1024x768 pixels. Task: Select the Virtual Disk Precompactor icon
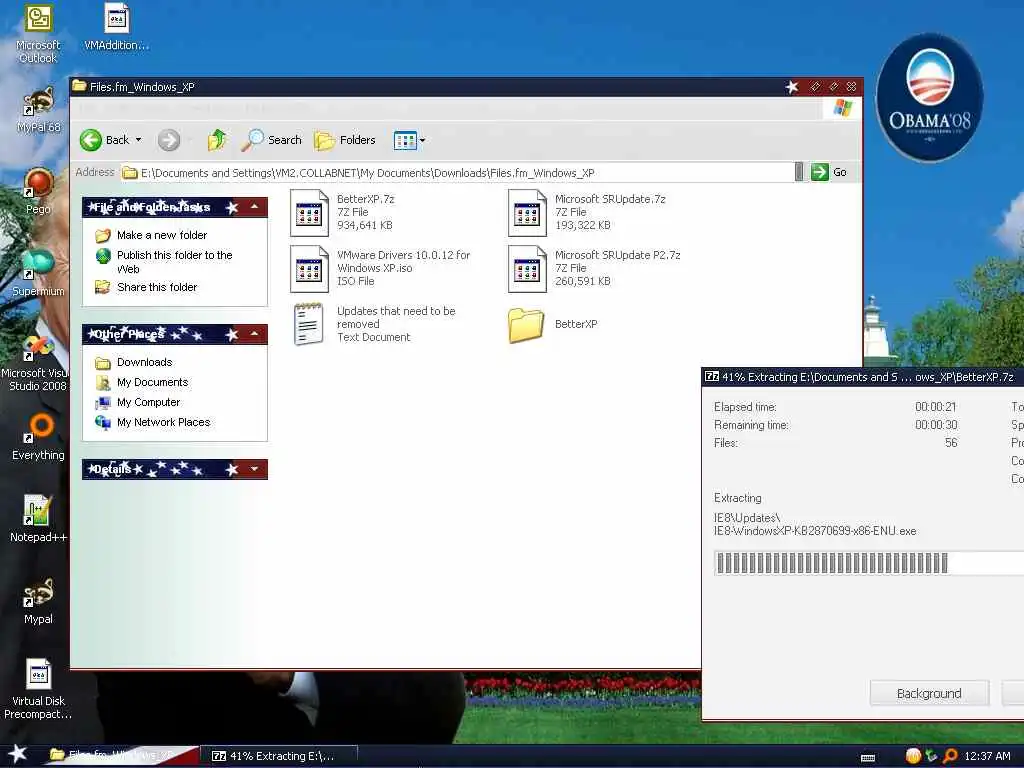tap(38, 688)
